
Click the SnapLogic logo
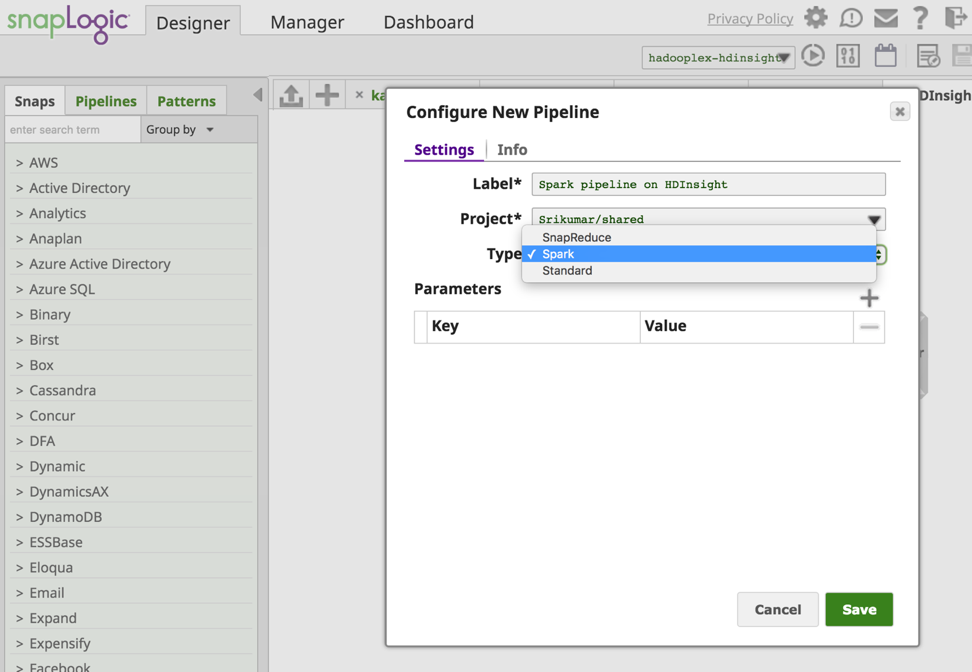pyautogui.click(x=68, y=24)
